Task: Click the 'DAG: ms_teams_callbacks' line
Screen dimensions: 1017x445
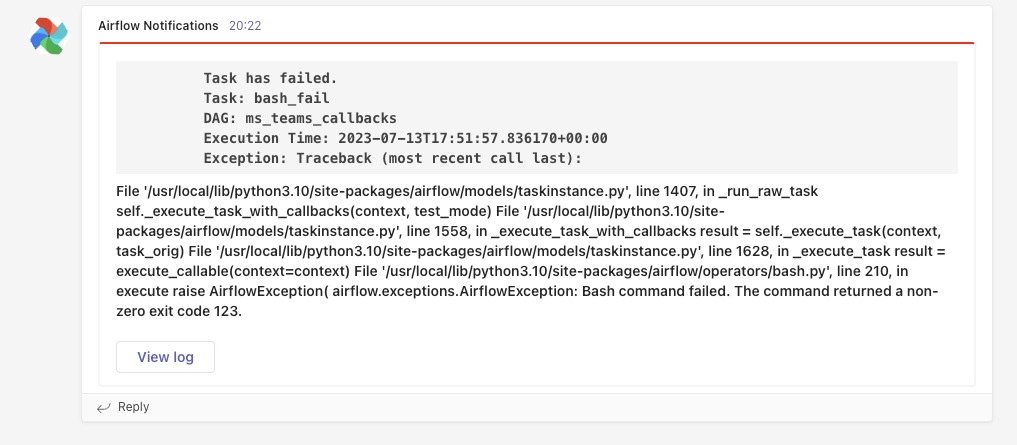Action: point(300,118)
